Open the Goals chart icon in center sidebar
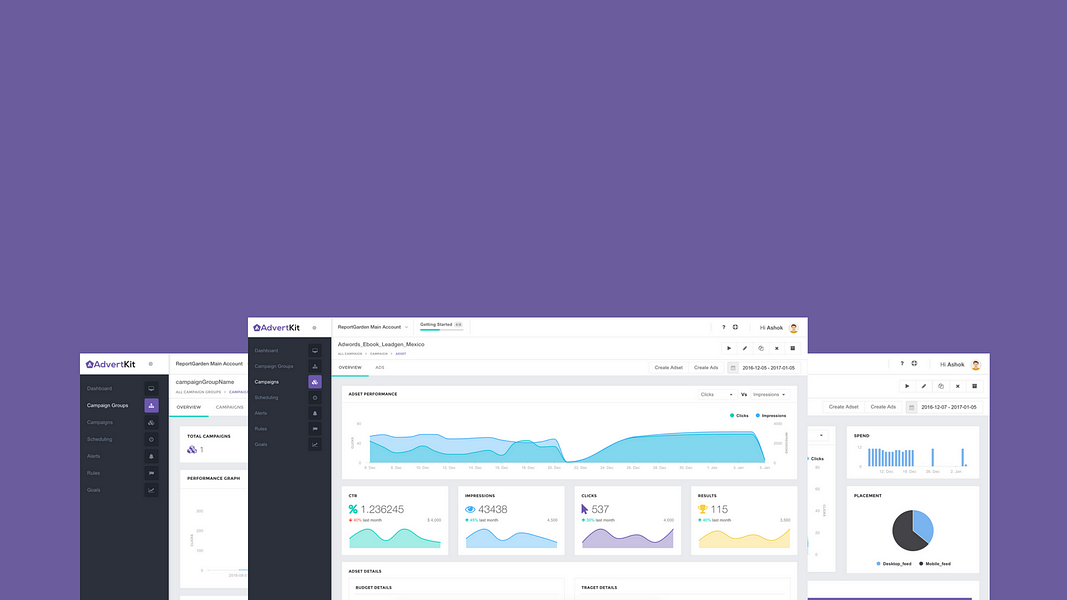1067x600 pixels. coord(314,444)
